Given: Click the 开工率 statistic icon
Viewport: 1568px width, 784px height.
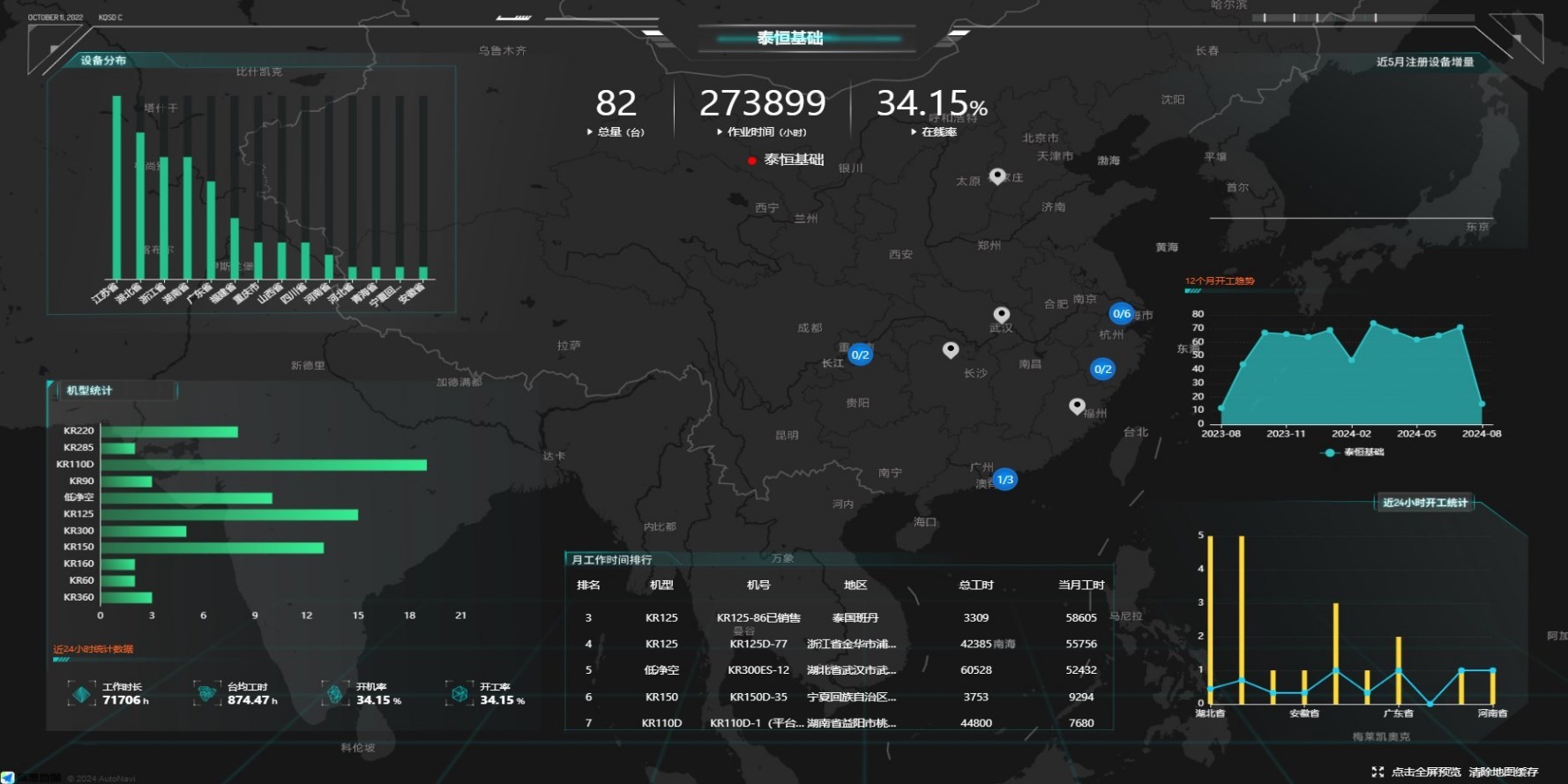Looking at the screenshot, I should pyautogui.click(x=459, y=694).
